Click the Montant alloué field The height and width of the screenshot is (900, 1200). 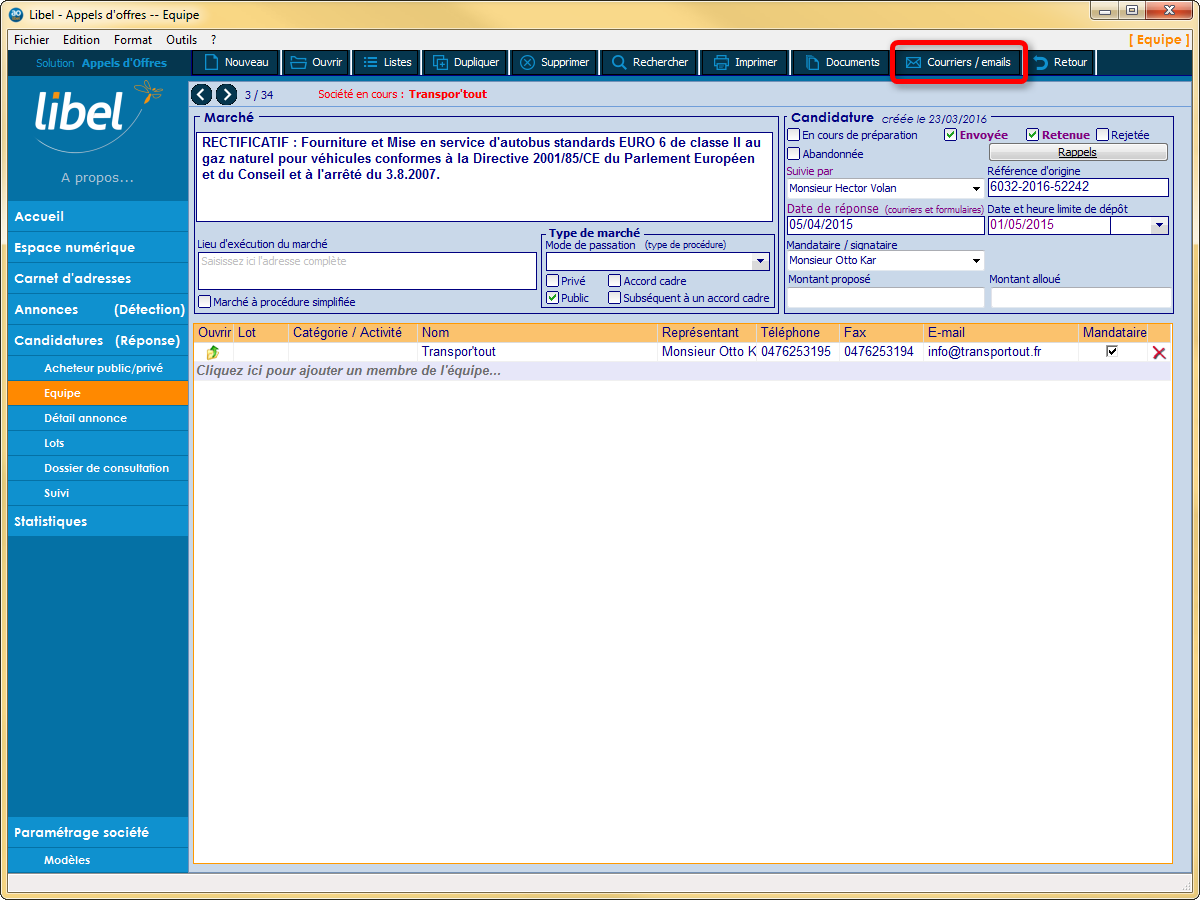1080,297
